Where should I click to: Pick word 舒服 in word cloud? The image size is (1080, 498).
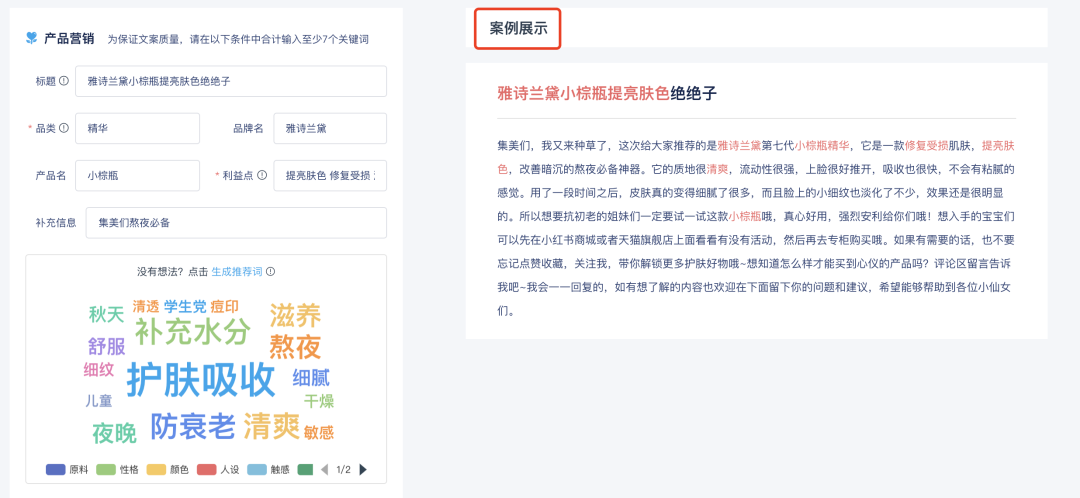click(x=106, y=346)
